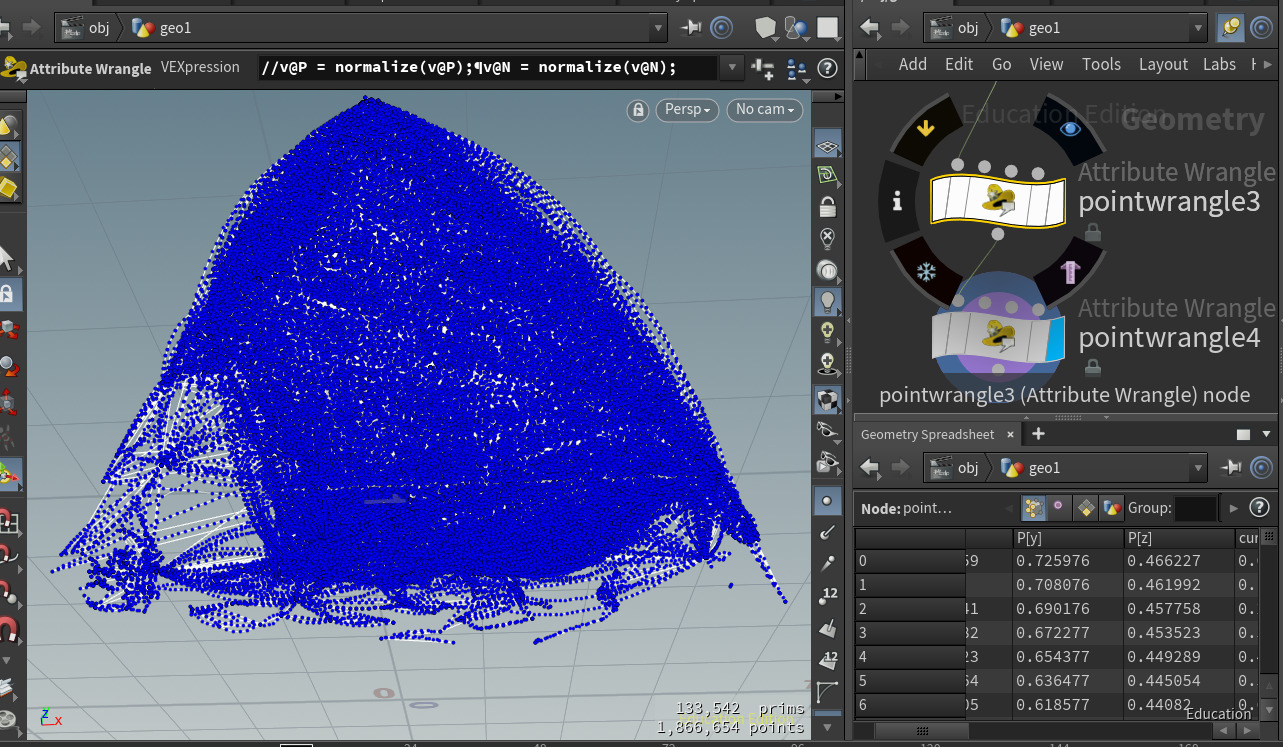
Task: Click the construction plane icon in viewport toolbar
Action: pos(826,176)
